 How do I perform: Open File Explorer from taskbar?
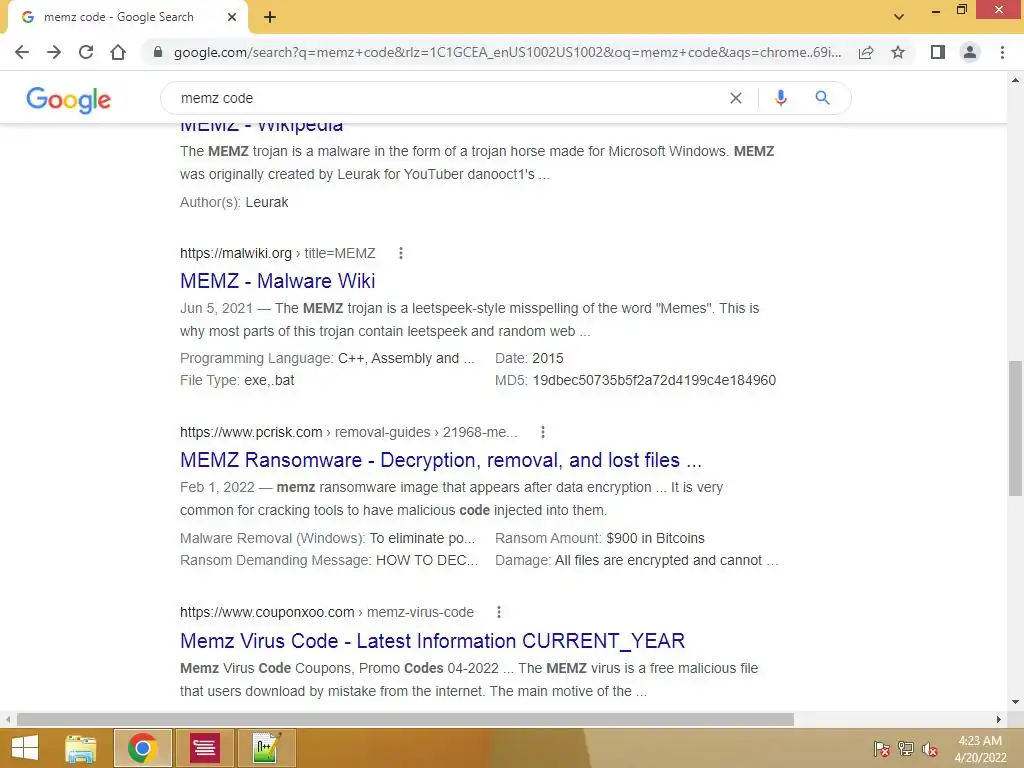(x=81, y=748)
